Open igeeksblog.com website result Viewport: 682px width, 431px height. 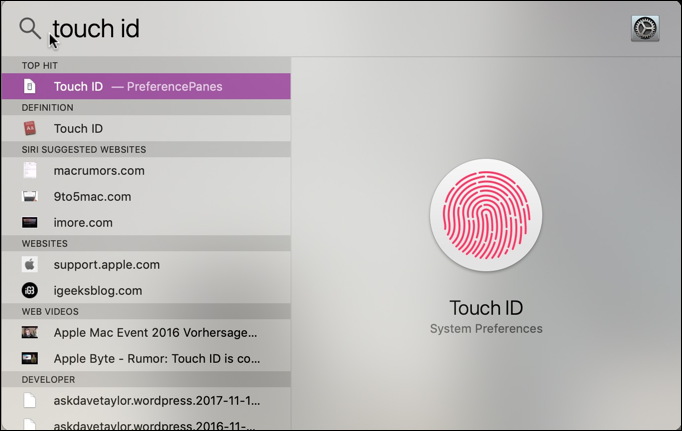[x=146, y=290]
